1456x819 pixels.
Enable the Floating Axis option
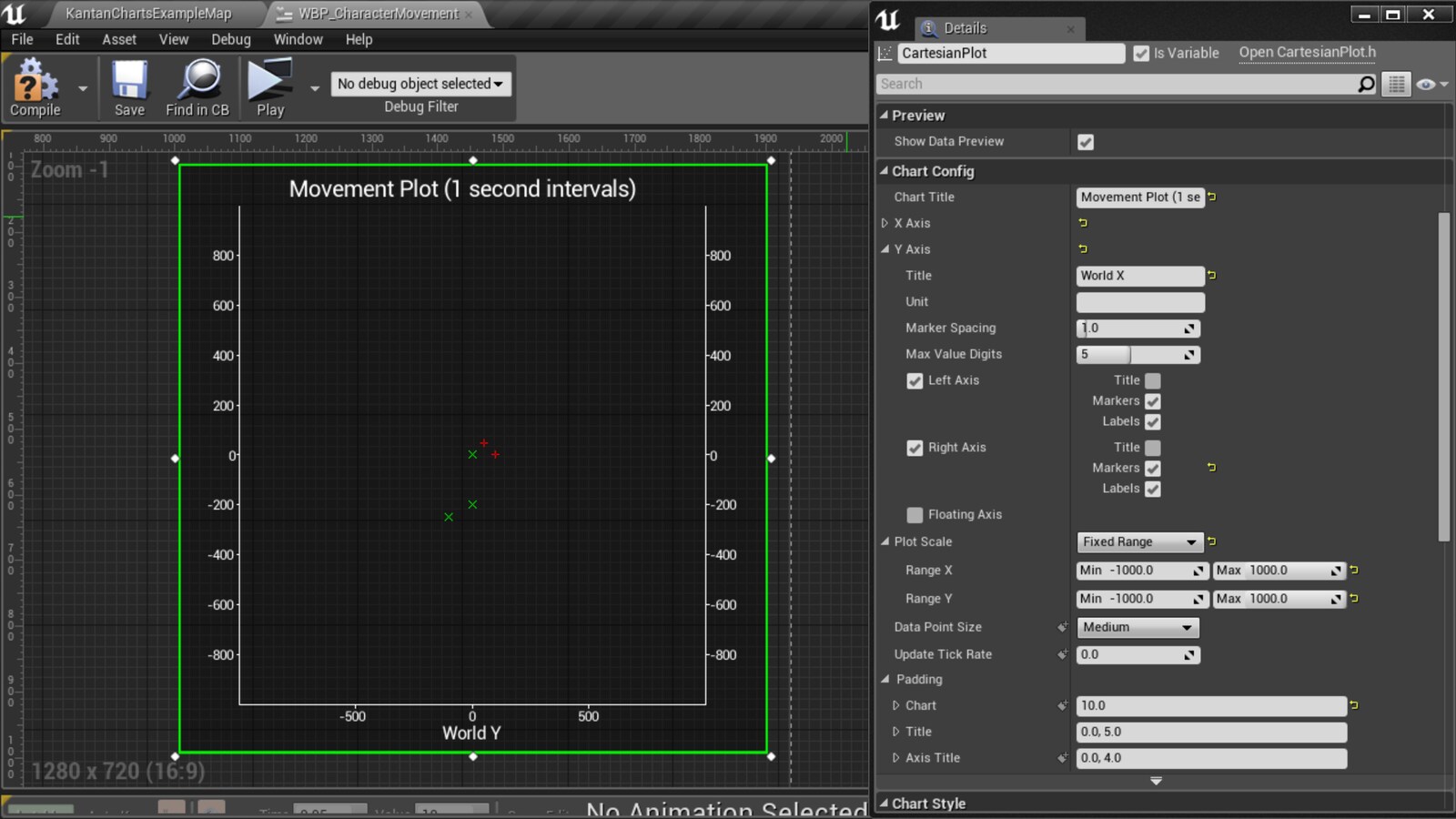pos(915,515)
